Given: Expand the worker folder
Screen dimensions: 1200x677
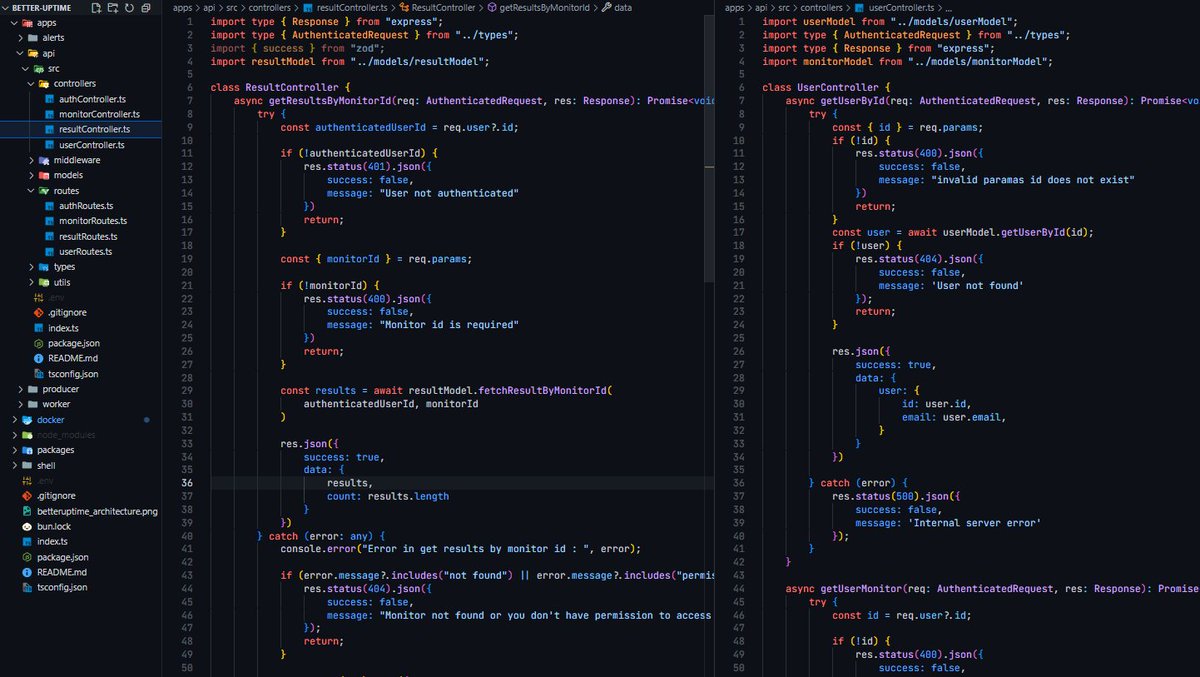Looking at the screenshot, I should click(21, 404).
